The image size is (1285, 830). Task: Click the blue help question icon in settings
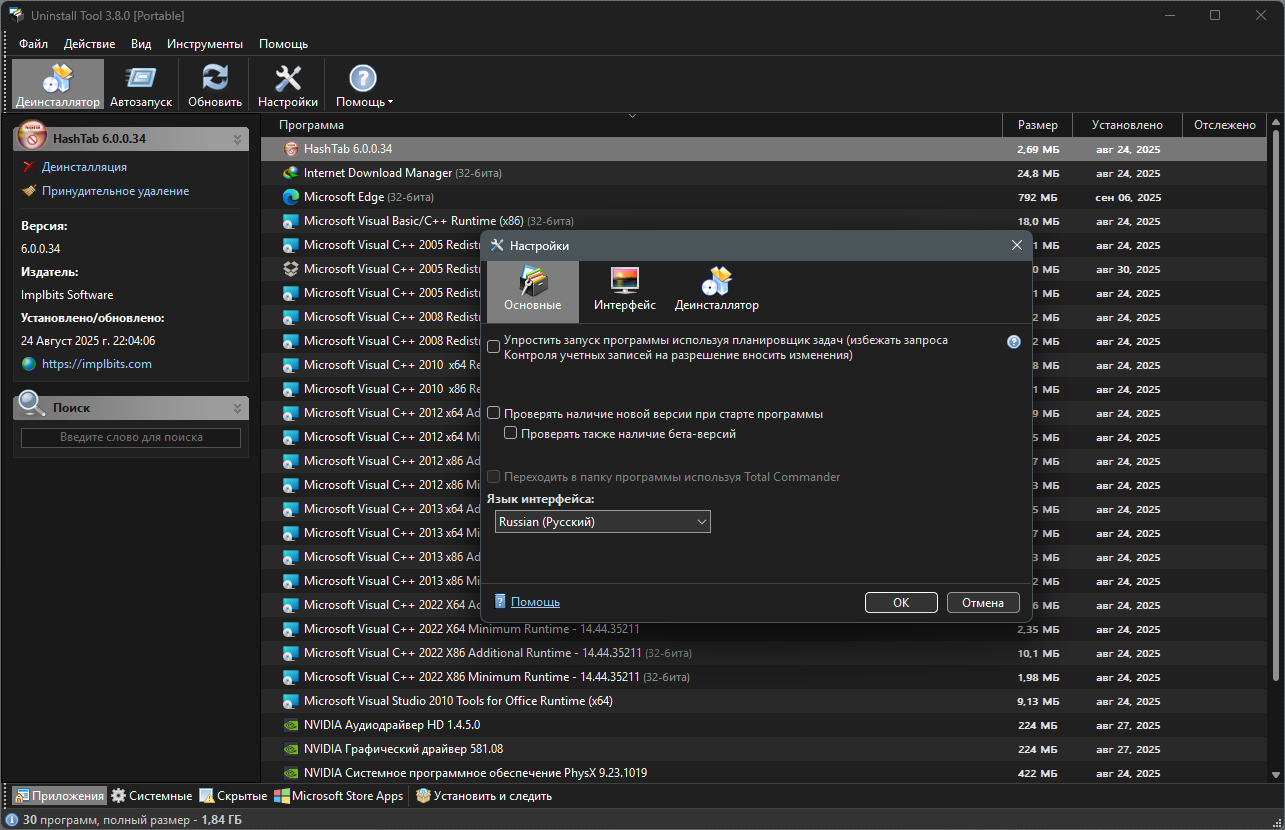[1014, 341]
